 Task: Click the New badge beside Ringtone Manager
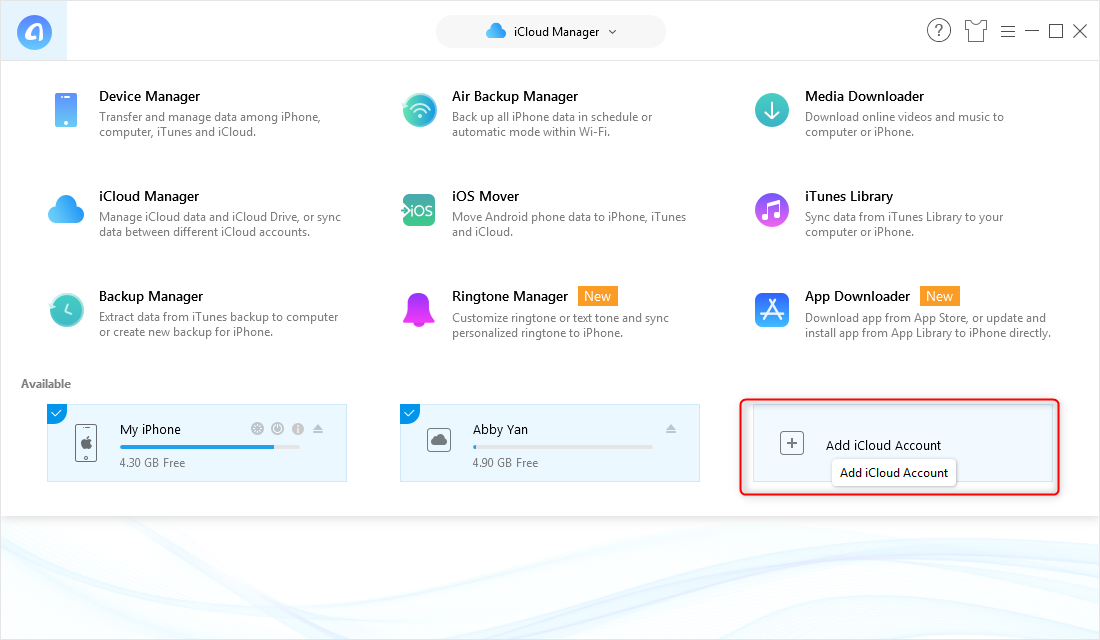(x=598, y=296)
